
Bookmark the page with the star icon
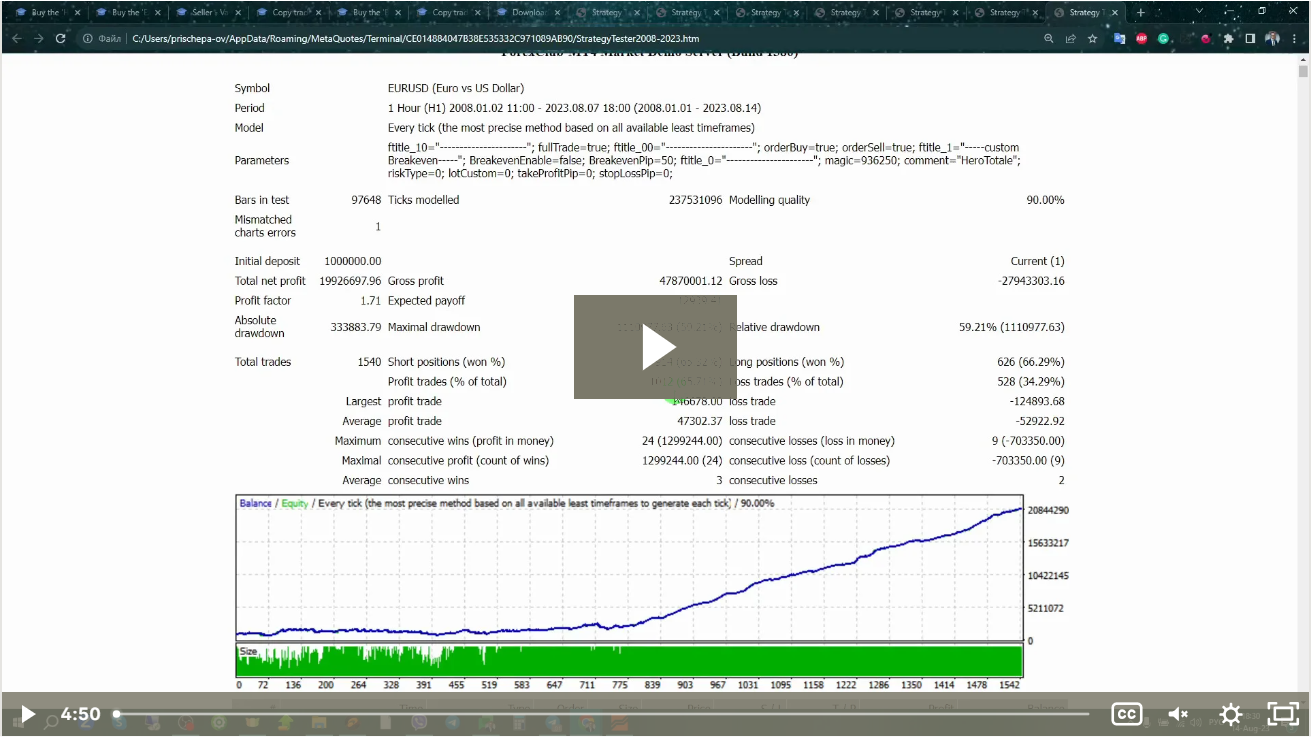point(1092,38)
